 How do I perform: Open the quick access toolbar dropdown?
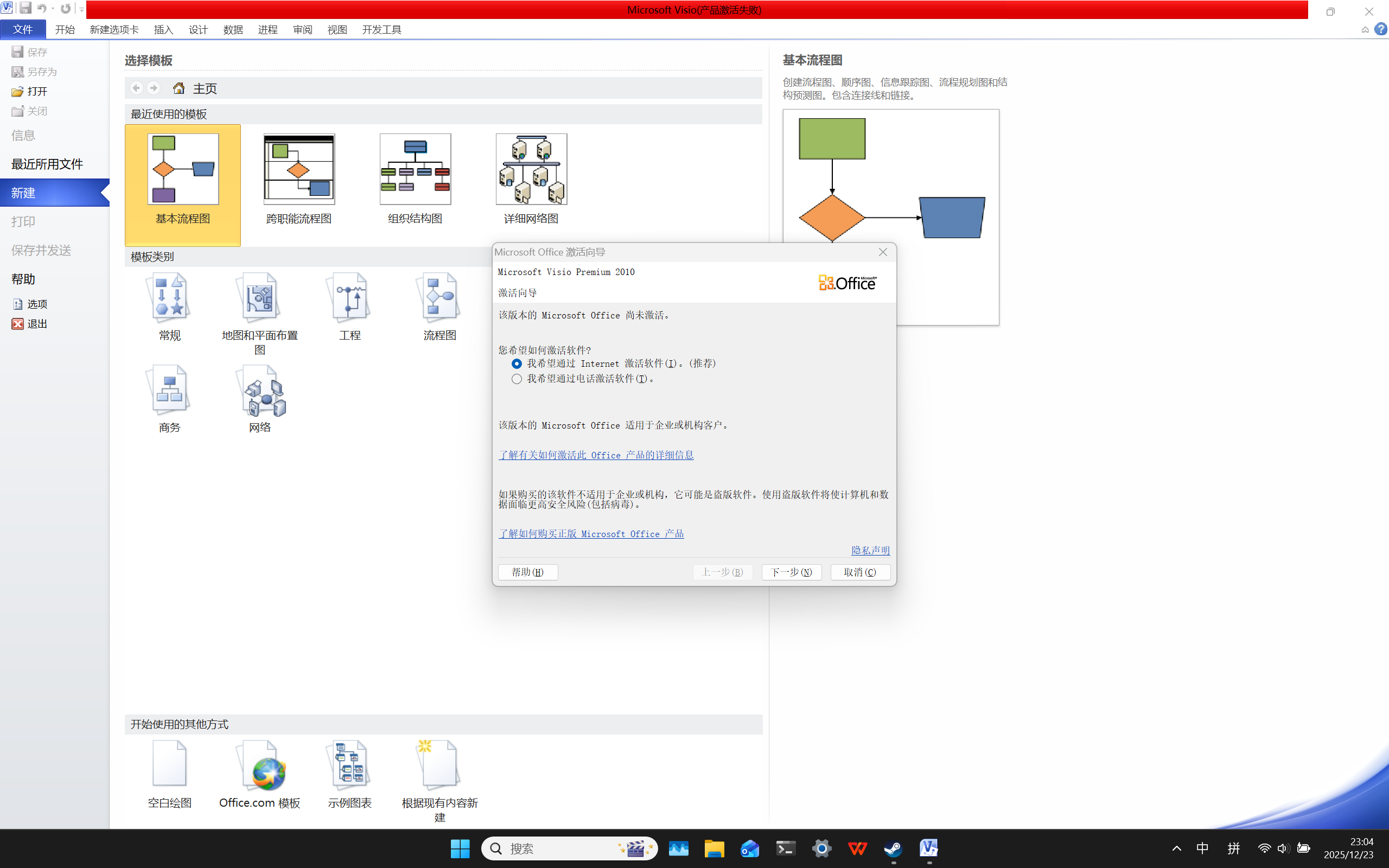[x=81, y=9]
